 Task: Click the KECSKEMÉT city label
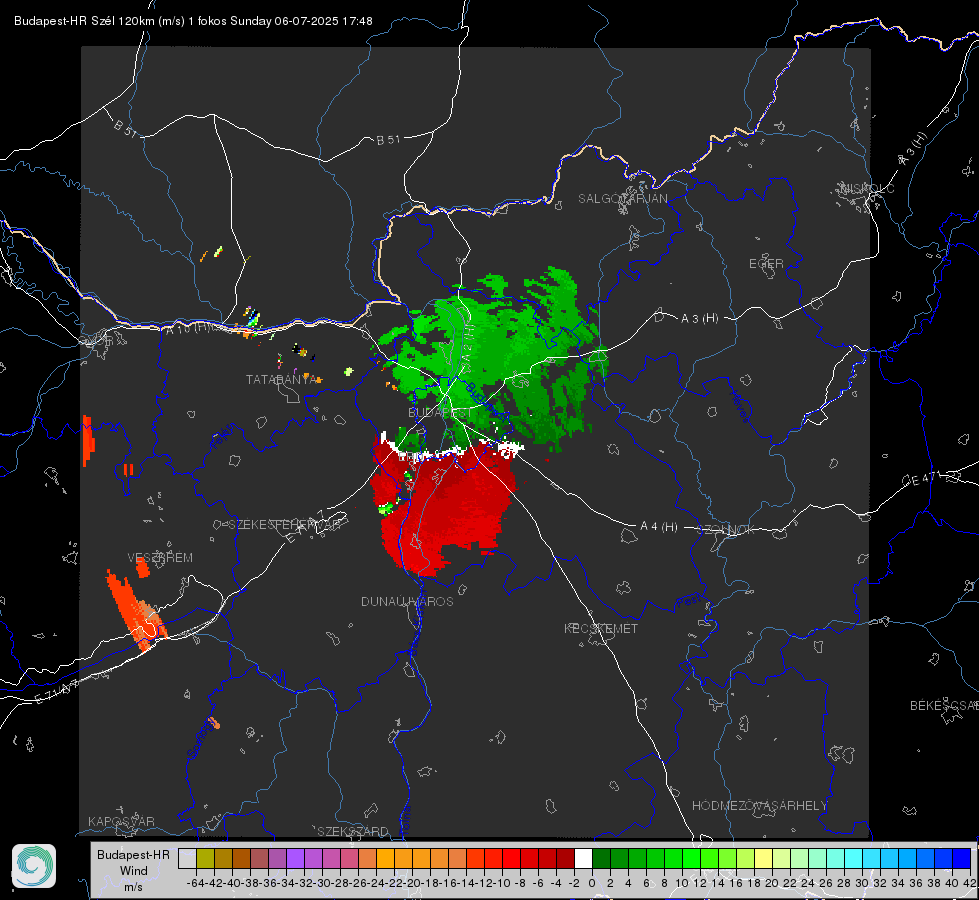point(601,628)
